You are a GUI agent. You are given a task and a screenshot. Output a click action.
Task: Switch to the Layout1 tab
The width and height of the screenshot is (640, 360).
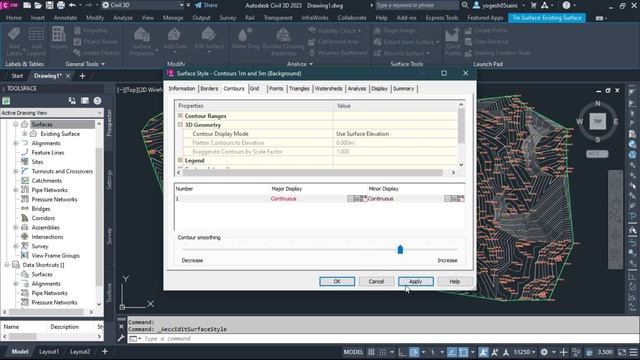click(49, 351)
